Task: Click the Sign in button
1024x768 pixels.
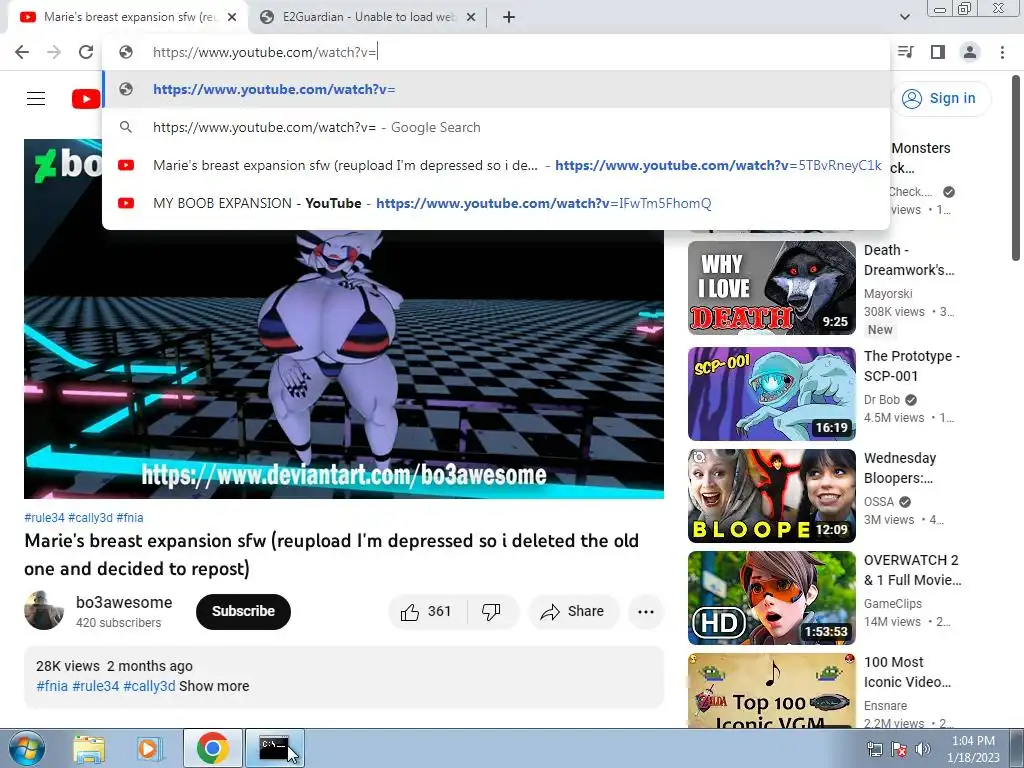Action: pos(939,99)
